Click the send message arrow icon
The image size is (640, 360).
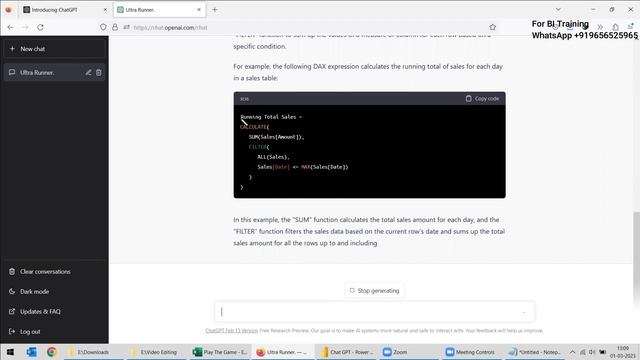(524, 312)
